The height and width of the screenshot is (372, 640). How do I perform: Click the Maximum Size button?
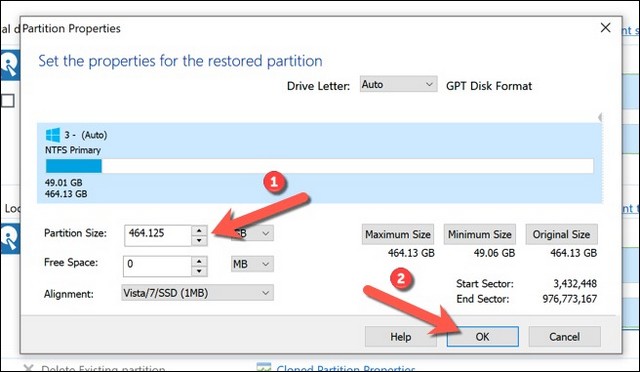398,234
